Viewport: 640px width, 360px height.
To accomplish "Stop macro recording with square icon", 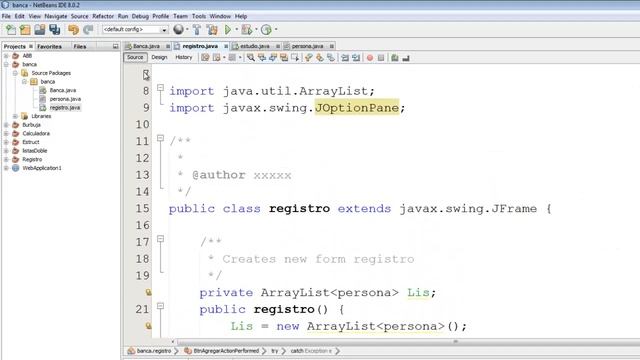I will [x=381, y=58].
